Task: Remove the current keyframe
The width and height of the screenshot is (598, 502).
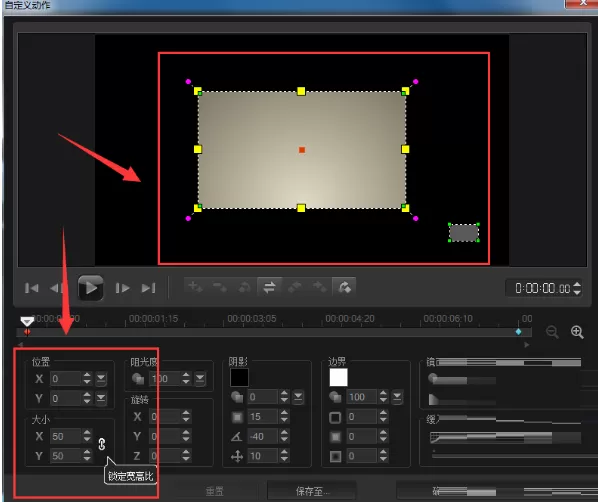Action: click(220, 287)
